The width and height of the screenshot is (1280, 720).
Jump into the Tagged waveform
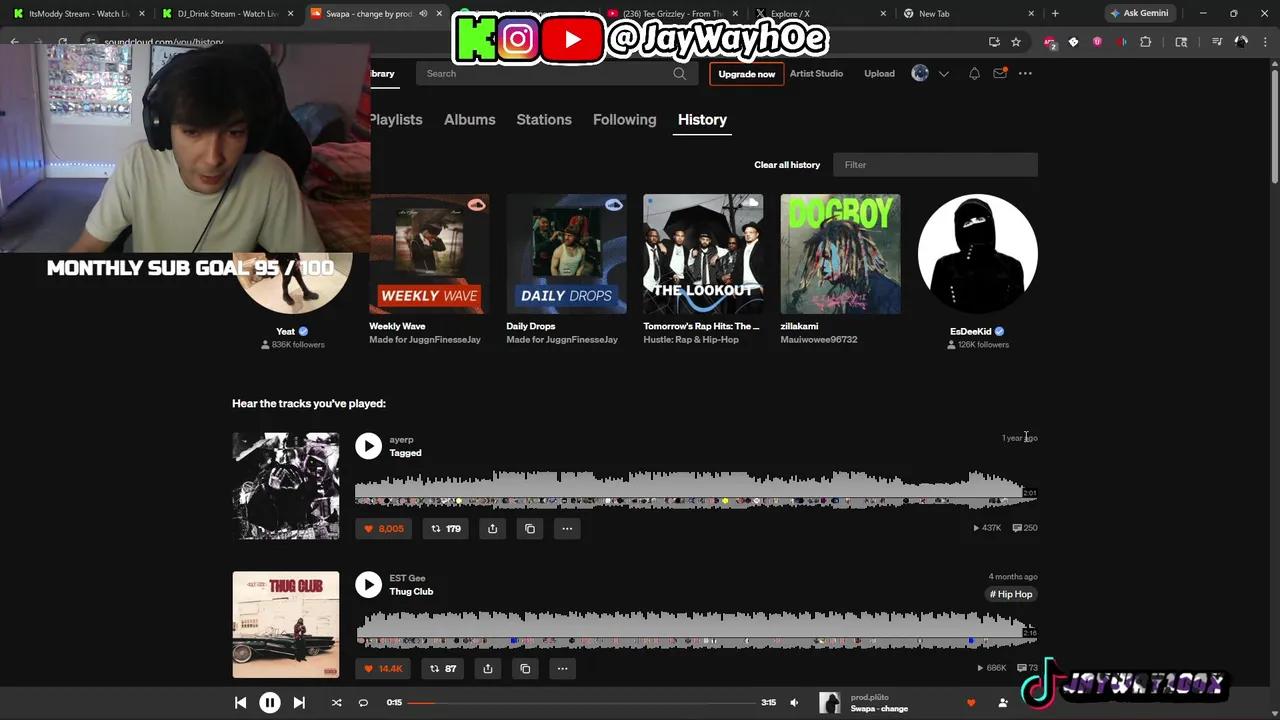point(696,489)
